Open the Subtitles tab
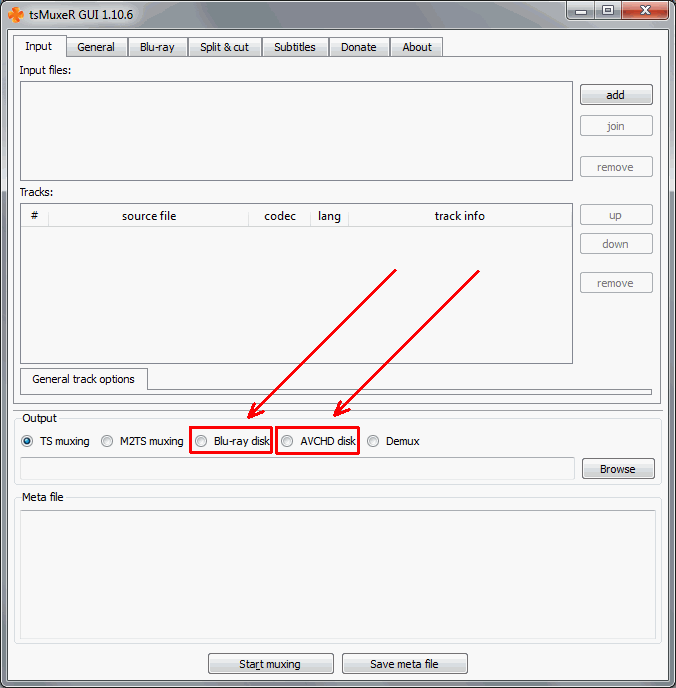Screen dimensions: 676x688 point(295,47)
